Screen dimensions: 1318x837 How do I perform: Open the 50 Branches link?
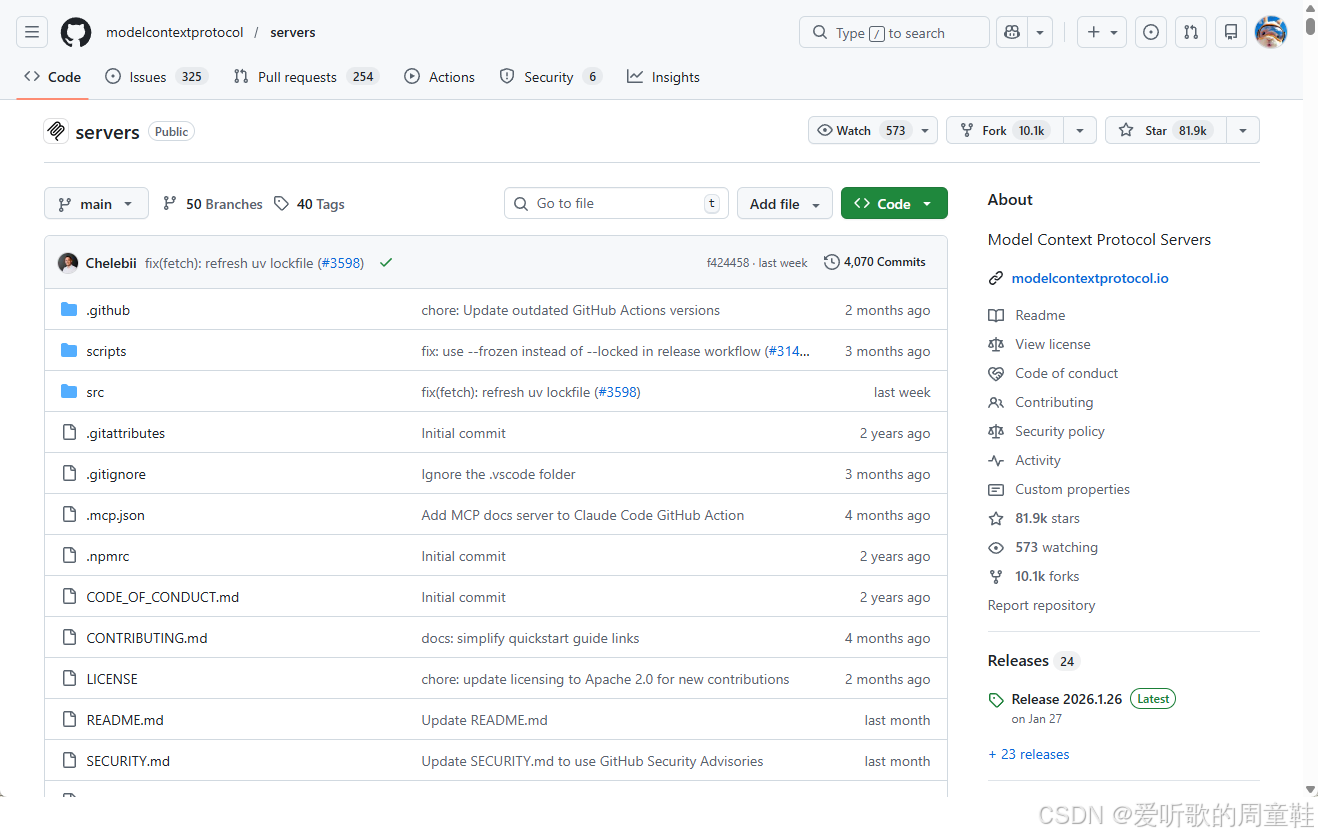click(x=213, y=204)
